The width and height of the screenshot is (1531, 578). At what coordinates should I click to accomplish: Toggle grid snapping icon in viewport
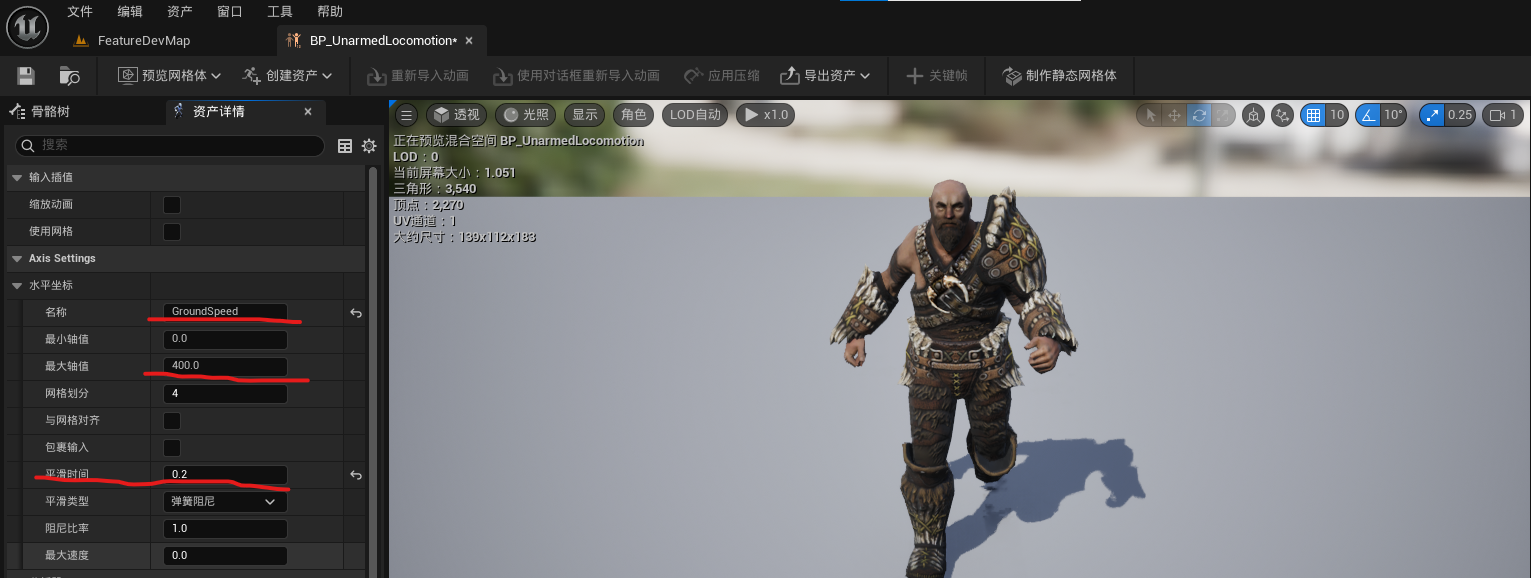[x=1314, y=115]
